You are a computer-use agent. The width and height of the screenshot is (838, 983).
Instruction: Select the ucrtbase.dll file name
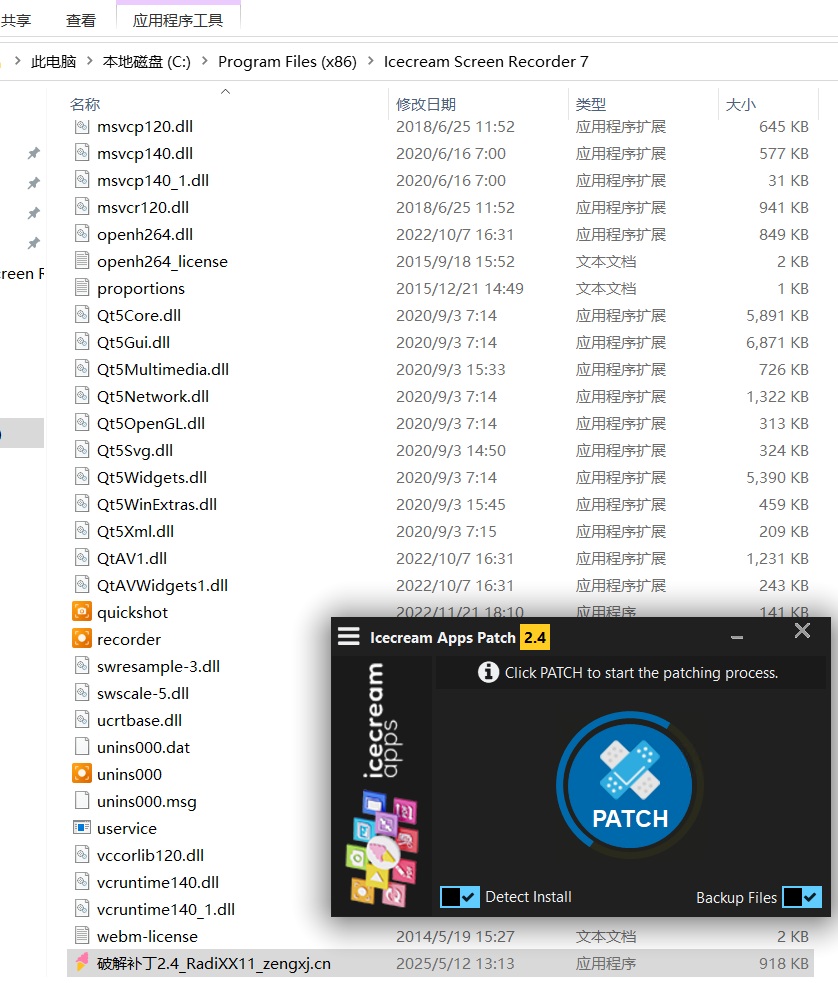tap(139, 720)
